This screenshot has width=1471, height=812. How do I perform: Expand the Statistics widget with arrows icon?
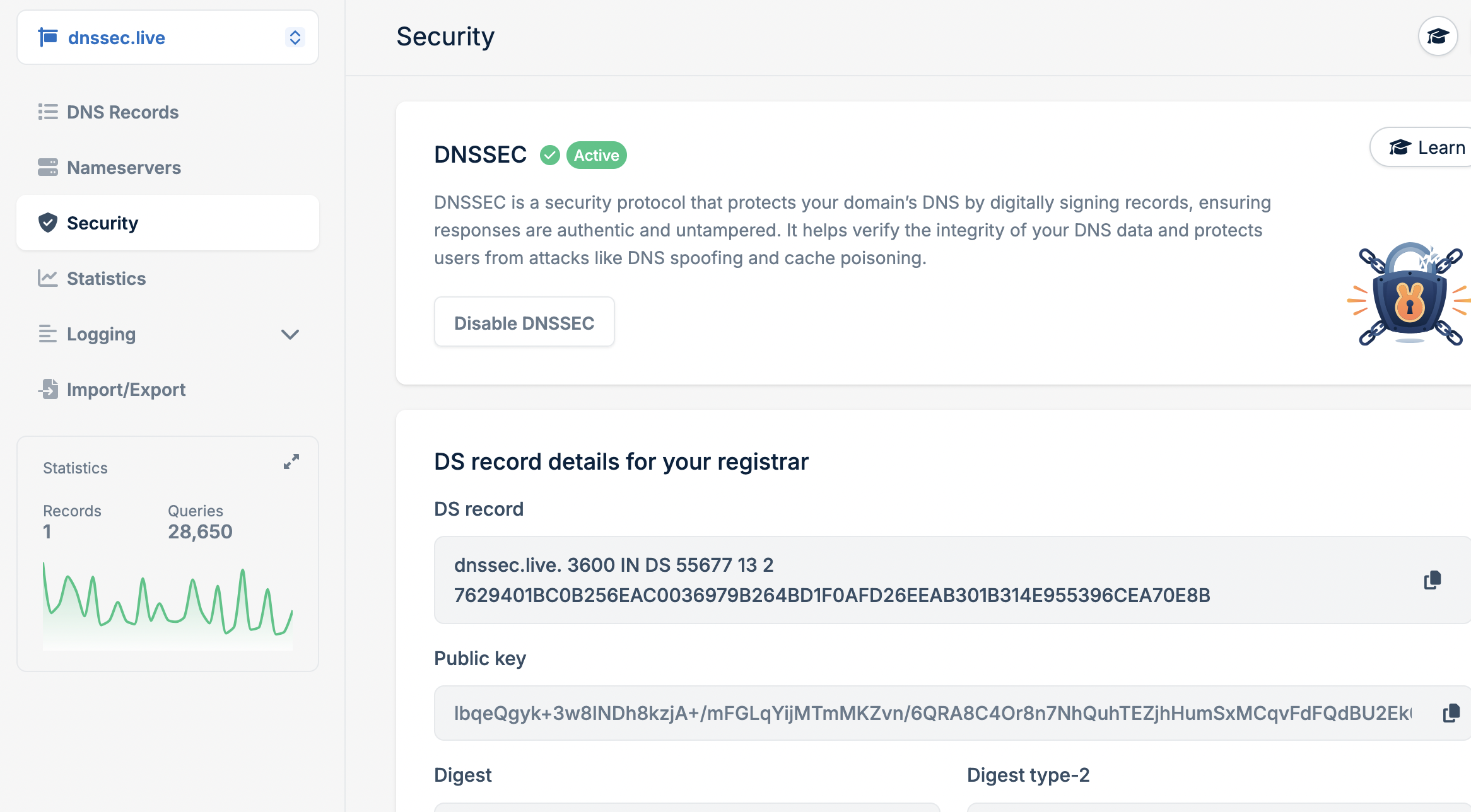click(x=291, y=462)
